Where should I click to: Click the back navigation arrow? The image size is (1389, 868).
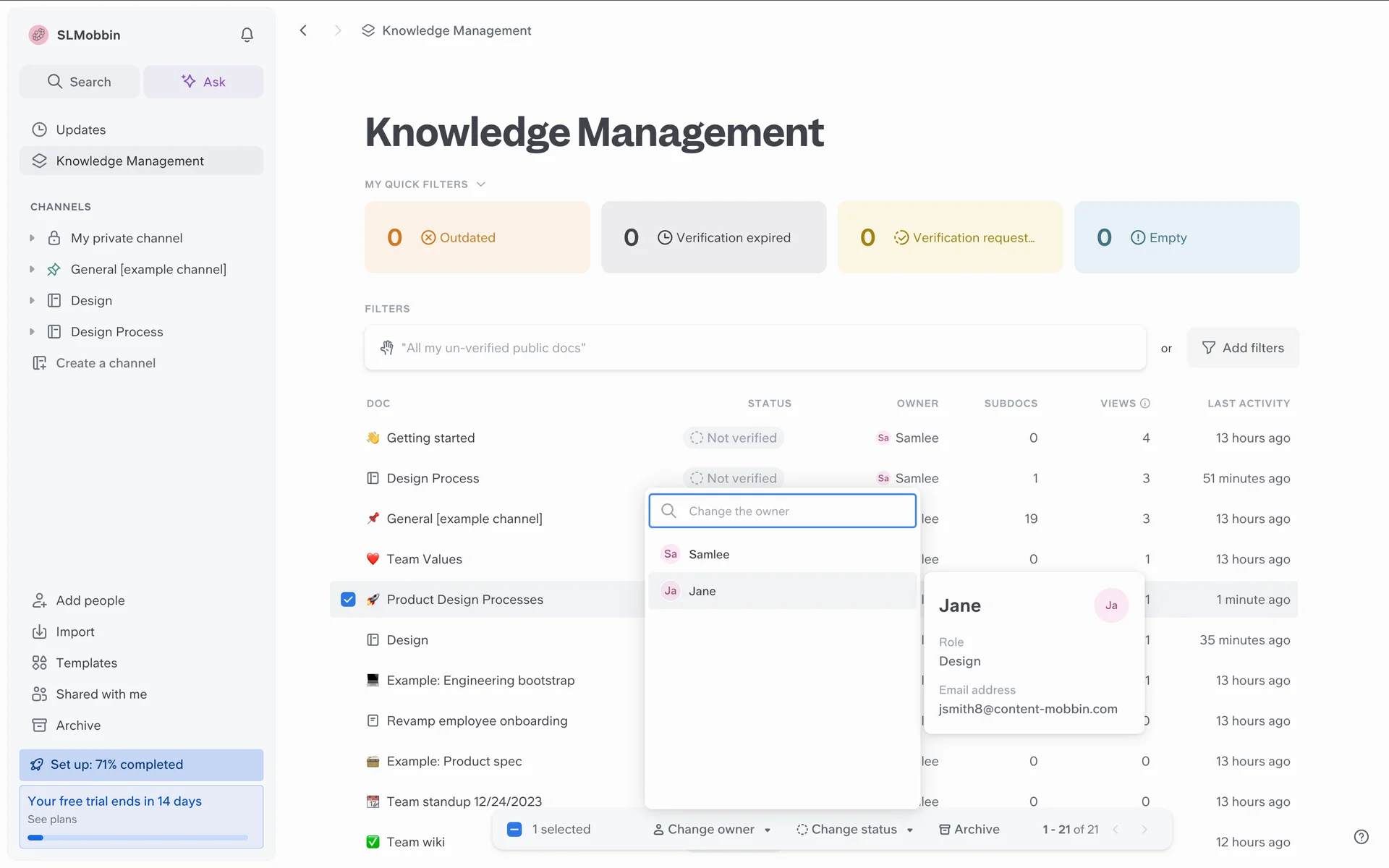(304, 30)
